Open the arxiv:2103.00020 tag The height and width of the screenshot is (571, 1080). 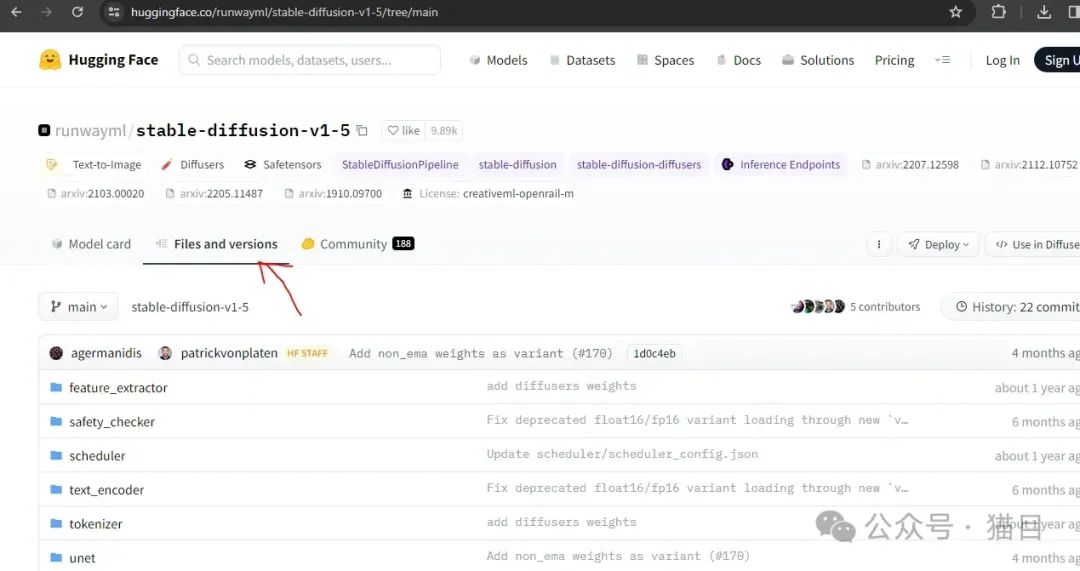[x=96, y=194]
